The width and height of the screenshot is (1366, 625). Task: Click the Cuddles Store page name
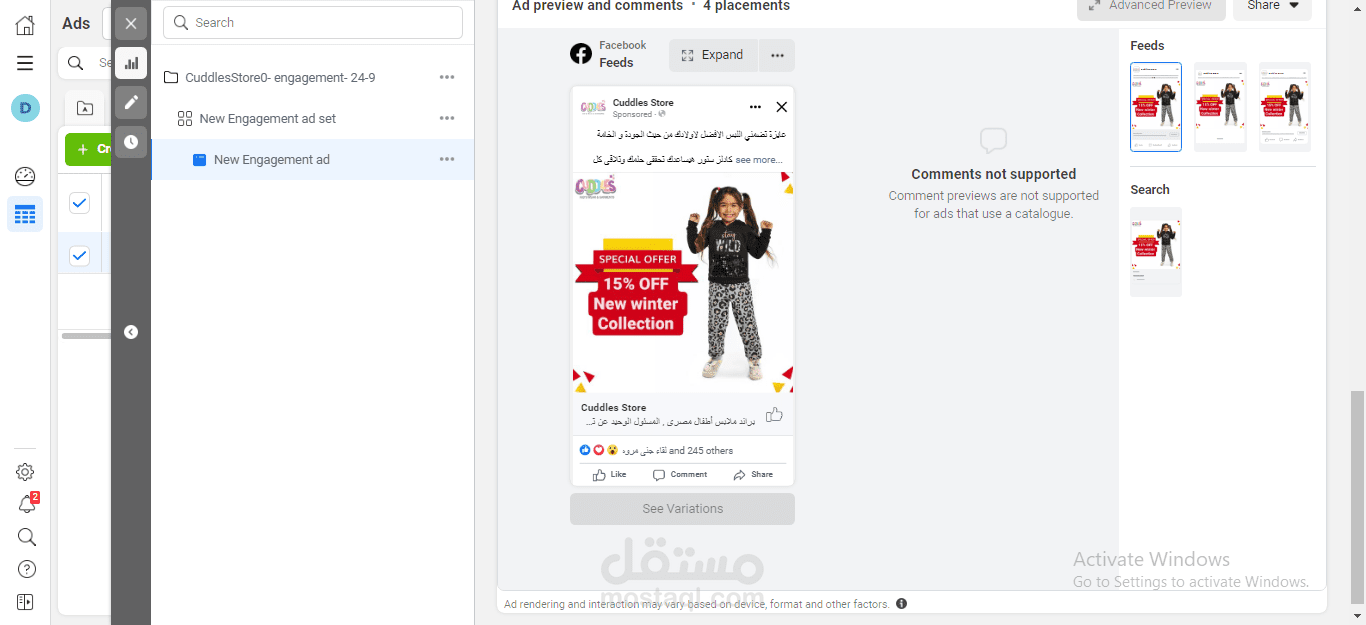point(643,102)
